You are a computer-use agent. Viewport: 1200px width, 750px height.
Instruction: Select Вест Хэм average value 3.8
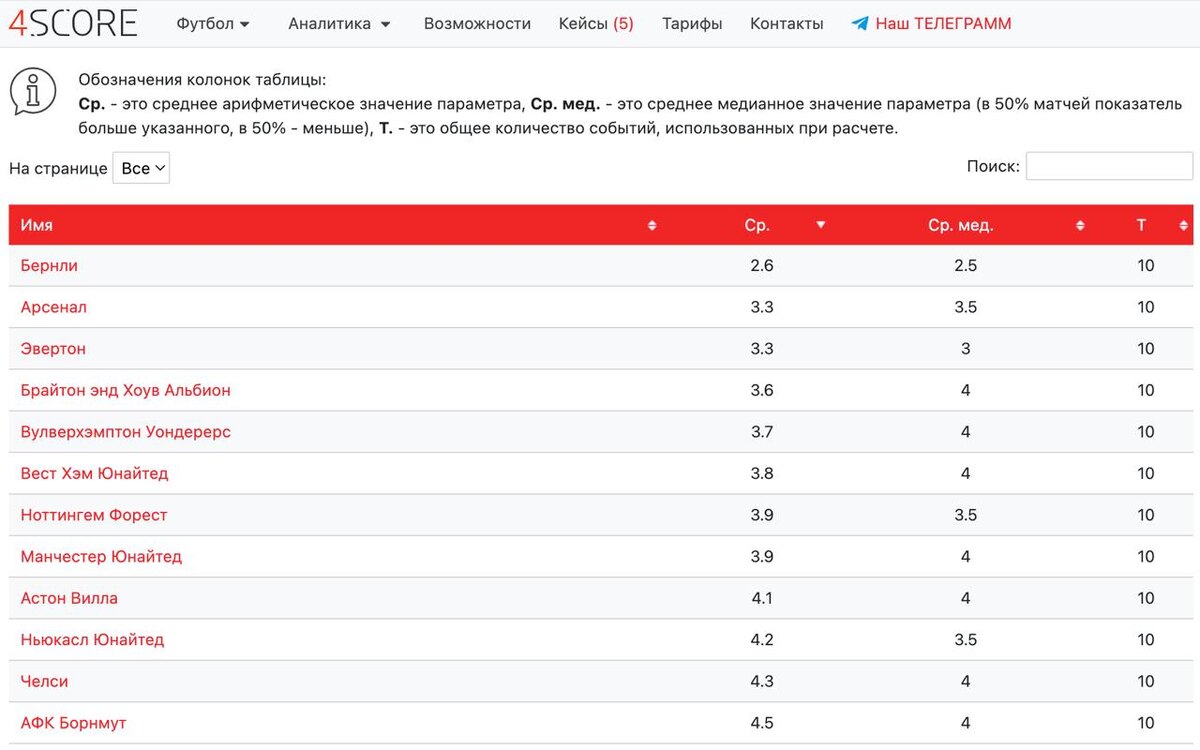click(x=762, y=473)
